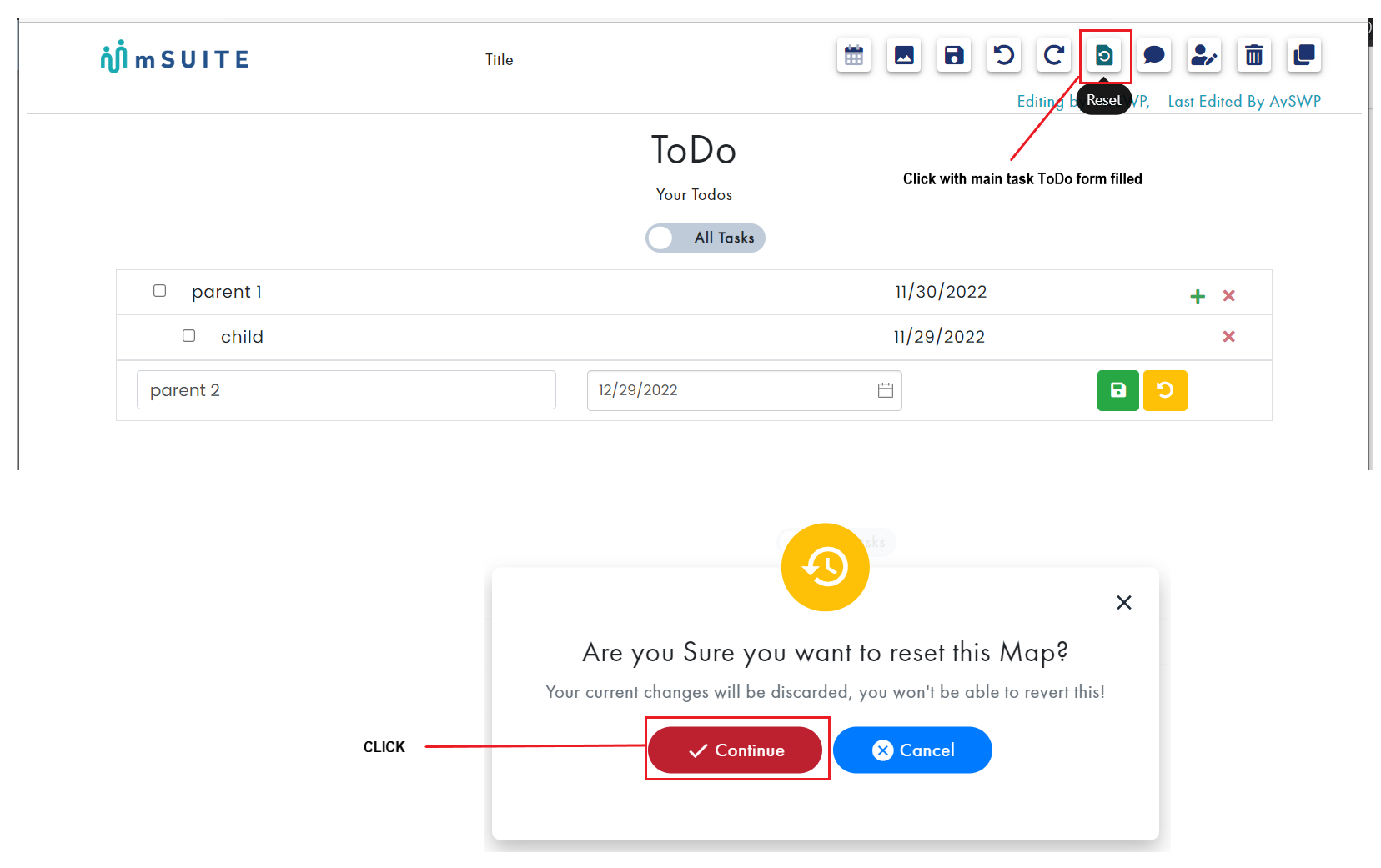1381x868 pixels.
Task: Add a subtask under parent 1 with plus
Action: (x=1198, y=295)
